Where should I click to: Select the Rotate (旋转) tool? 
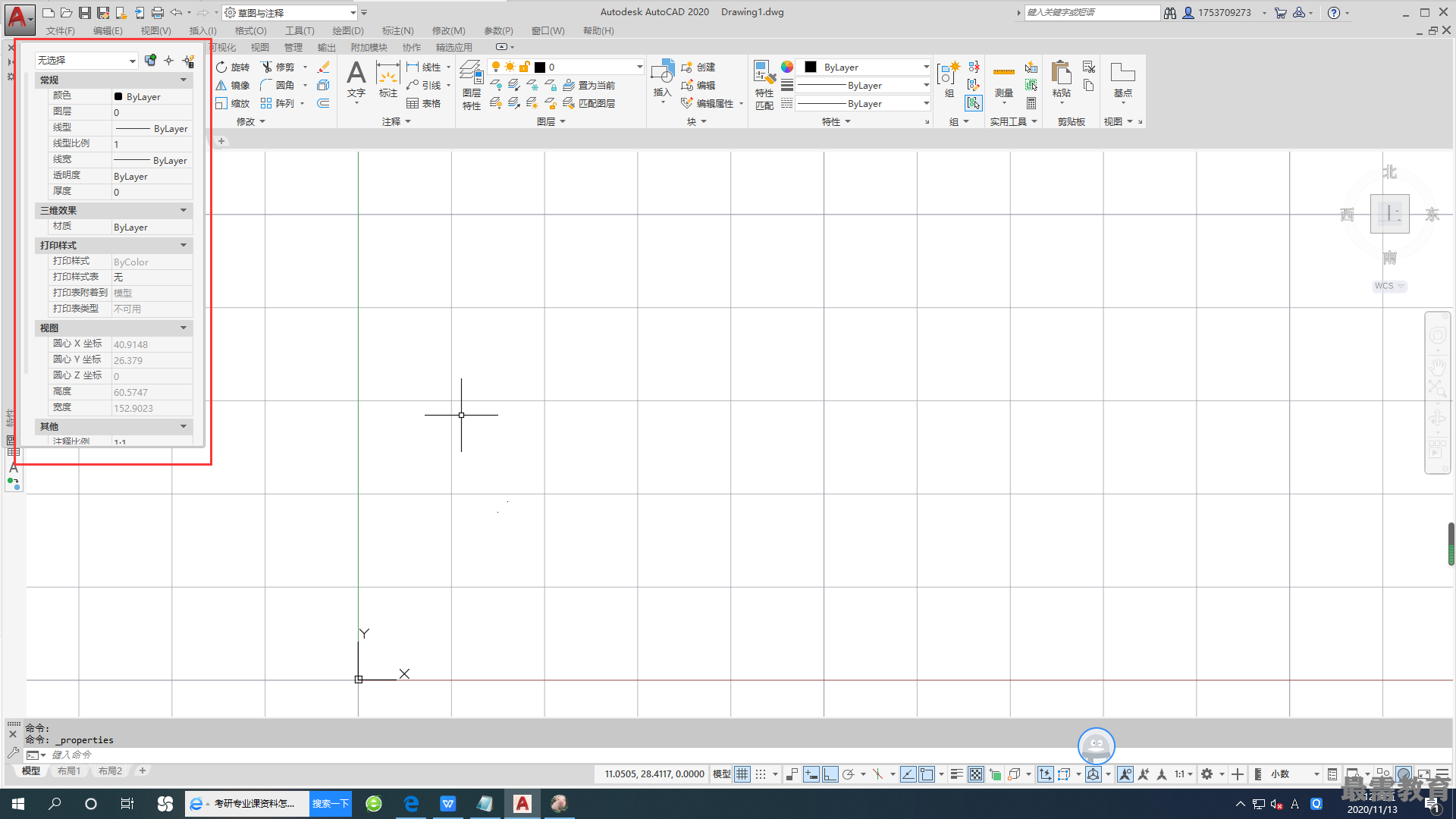232,67
